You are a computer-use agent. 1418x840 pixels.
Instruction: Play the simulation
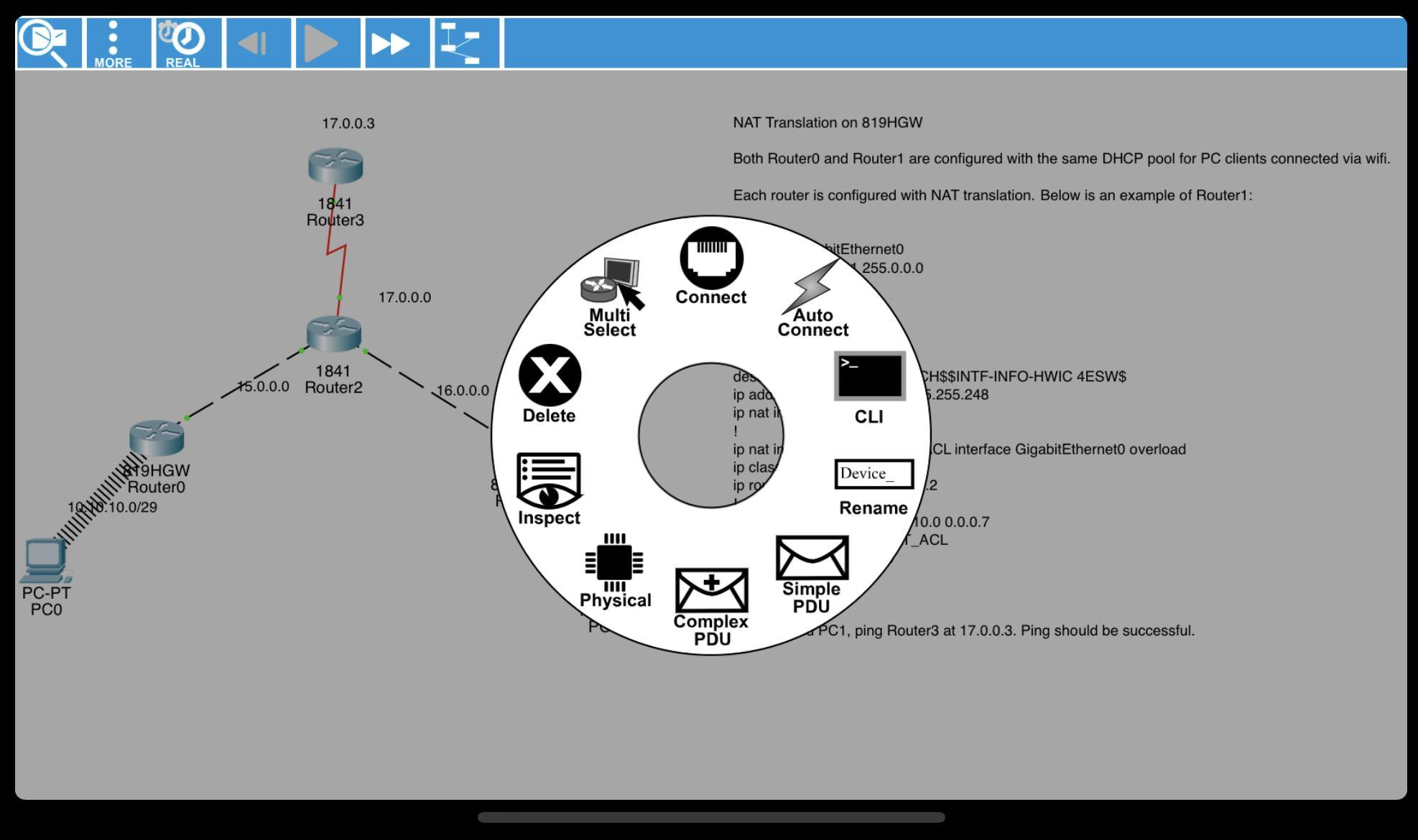pos(328,44)
